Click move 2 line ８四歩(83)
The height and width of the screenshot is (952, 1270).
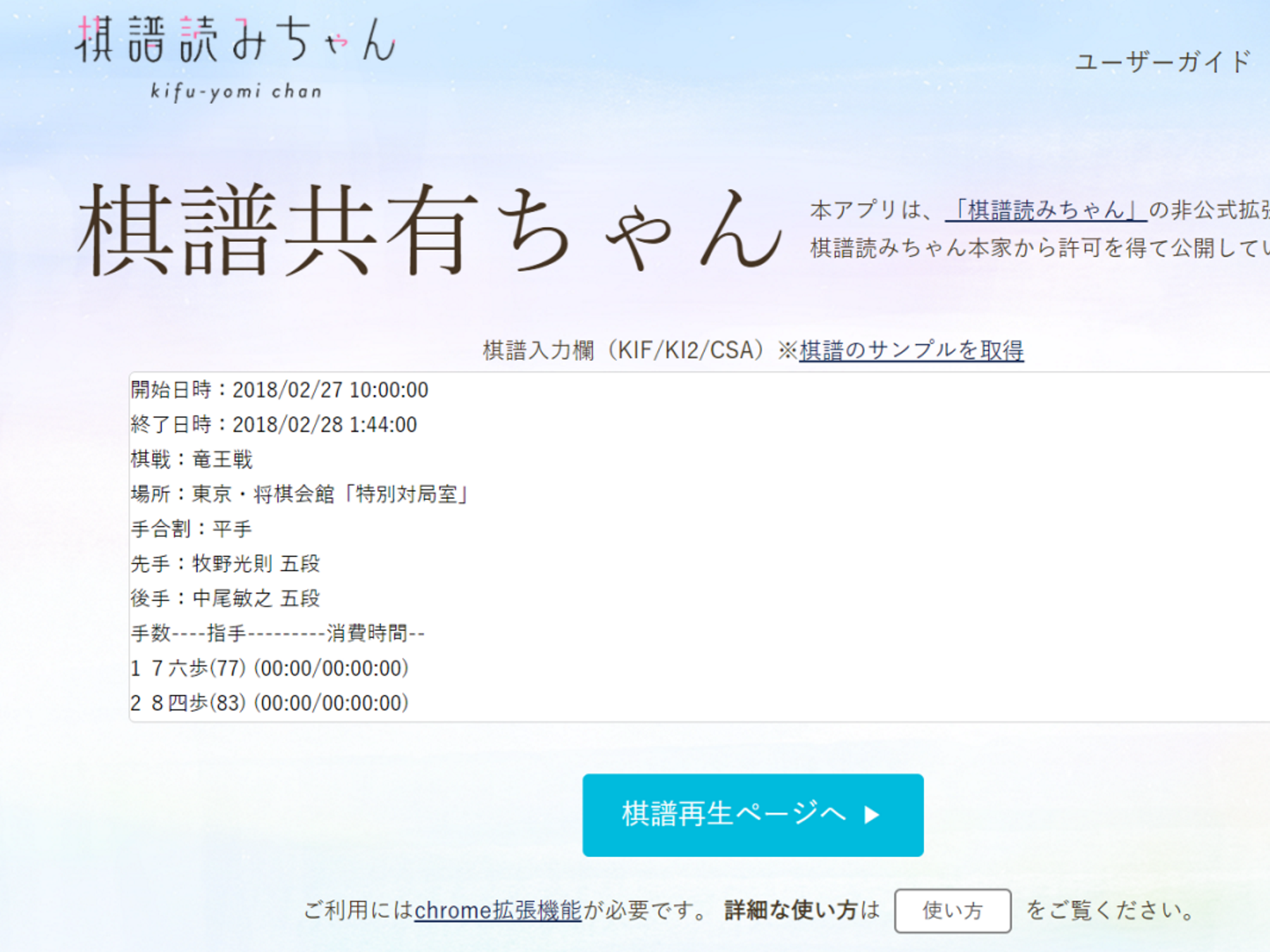(x=270, y=703)
